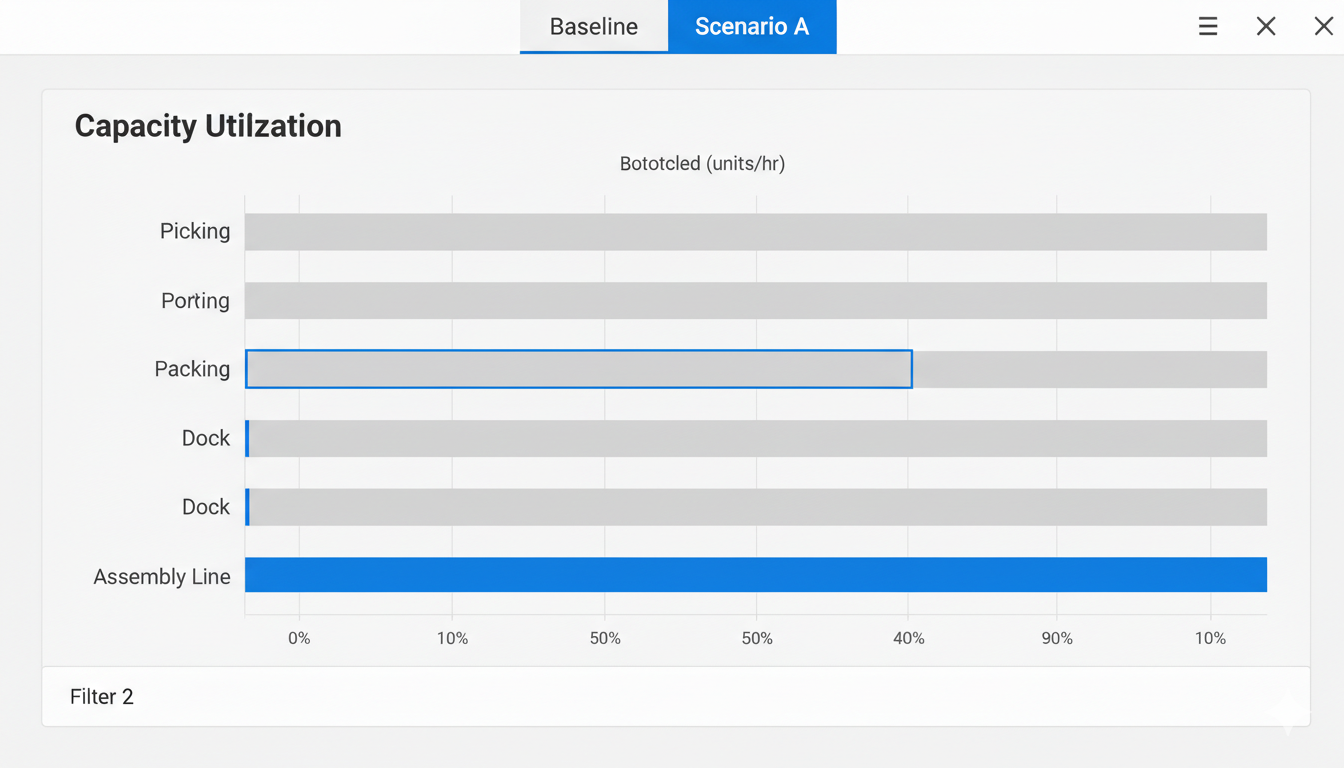
Task: Select the Picking bar in the chart
Action: (757, 231)
